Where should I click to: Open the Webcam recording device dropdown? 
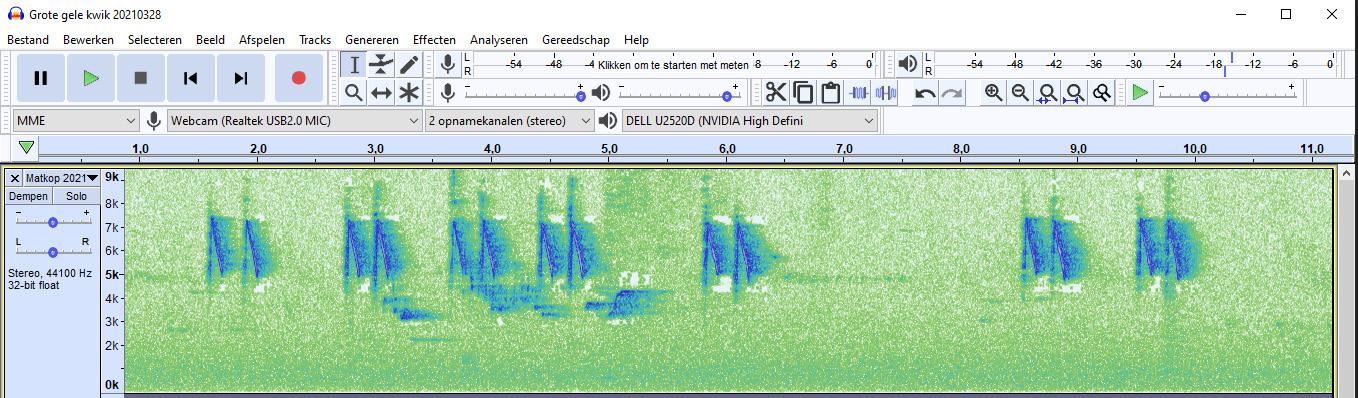[295, 121]
